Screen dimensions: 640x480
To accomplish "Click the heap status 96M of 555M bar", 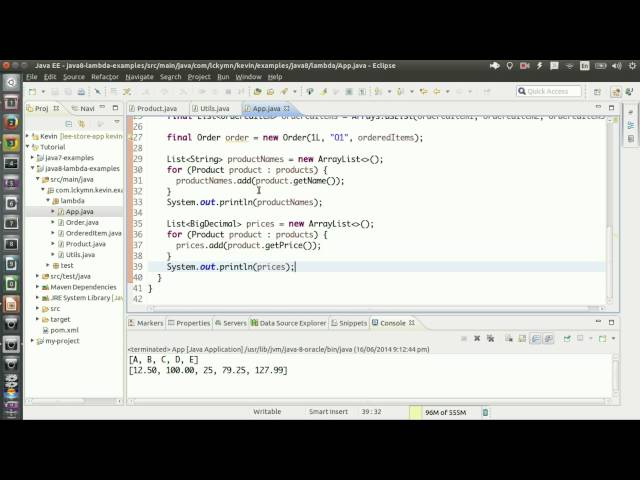I will click(x=444, y=412).
